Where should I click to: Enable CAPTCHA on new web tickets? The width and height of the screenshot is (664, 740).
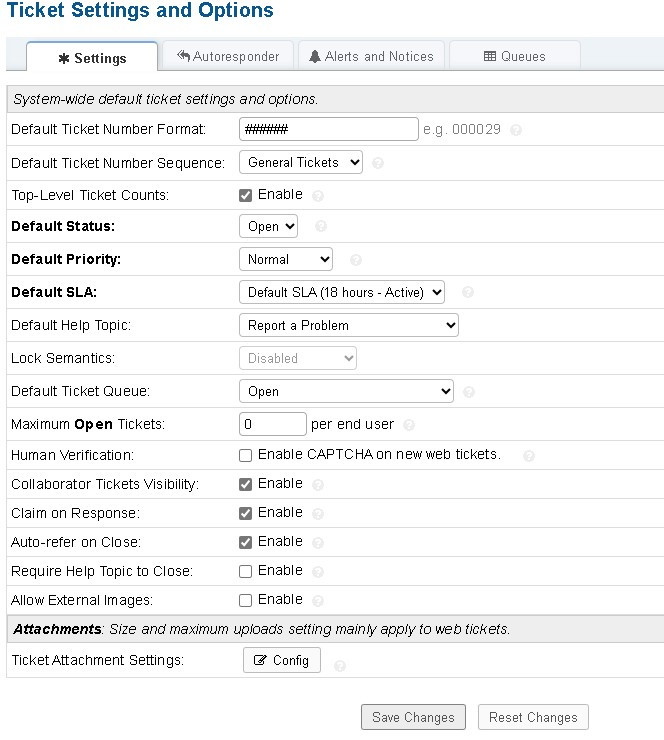tap(246, 455)
